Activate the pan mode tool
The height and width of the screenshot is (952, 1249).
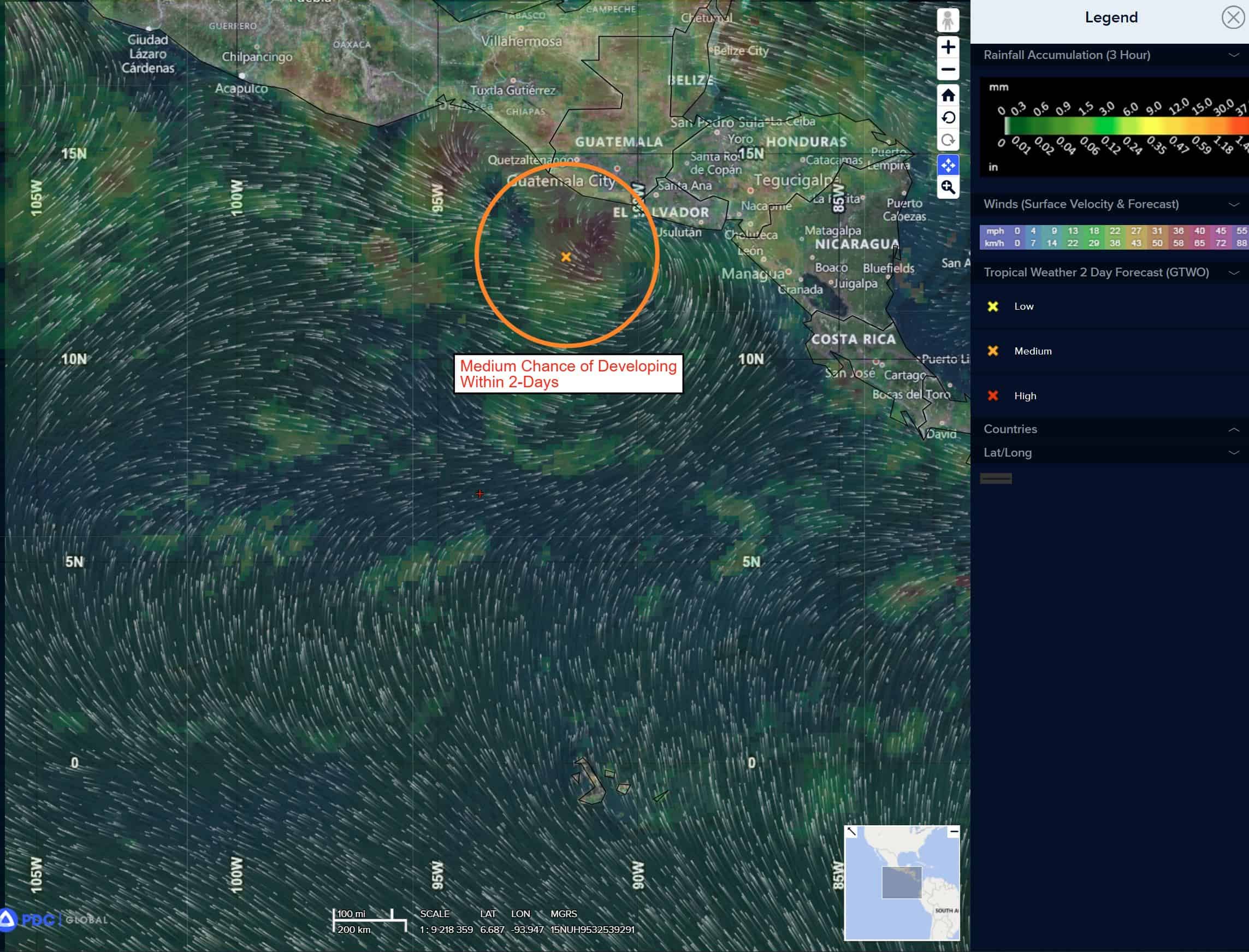coord(948,165)
